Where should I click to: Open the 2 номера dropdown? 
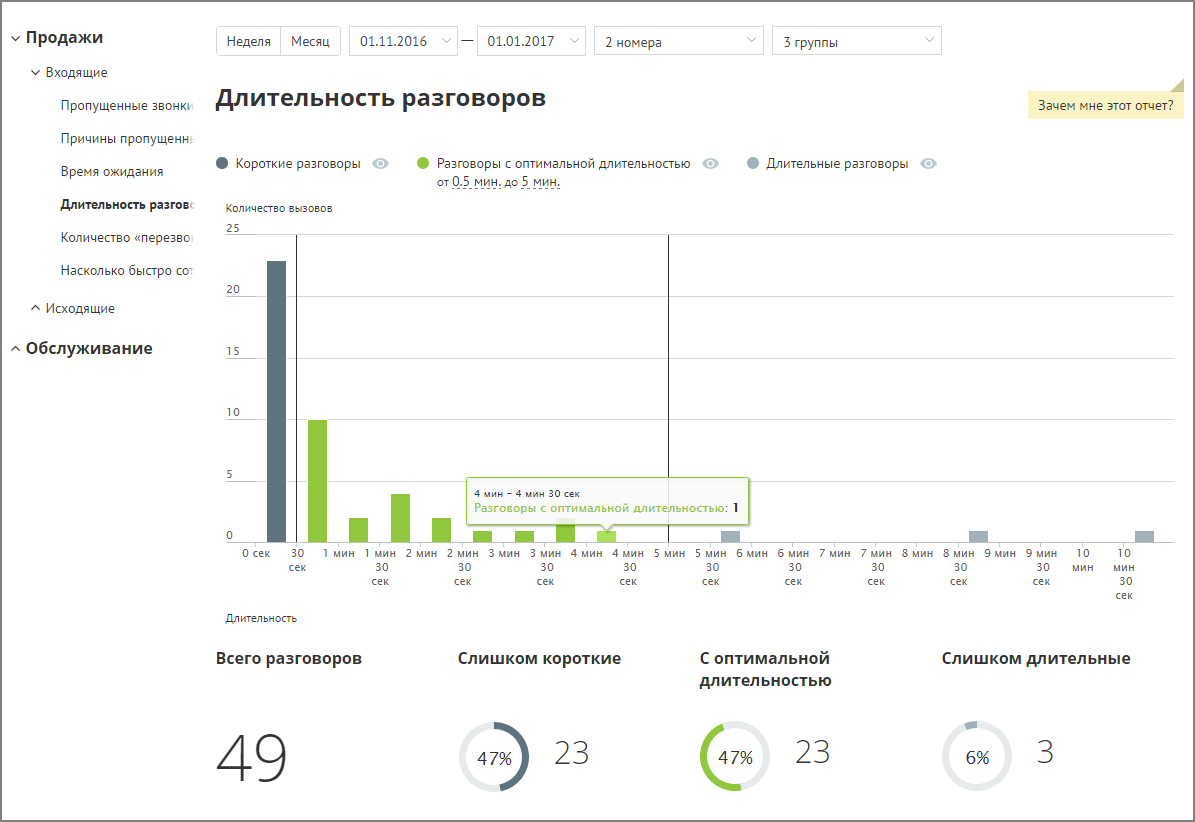click(x=679, y=41)
